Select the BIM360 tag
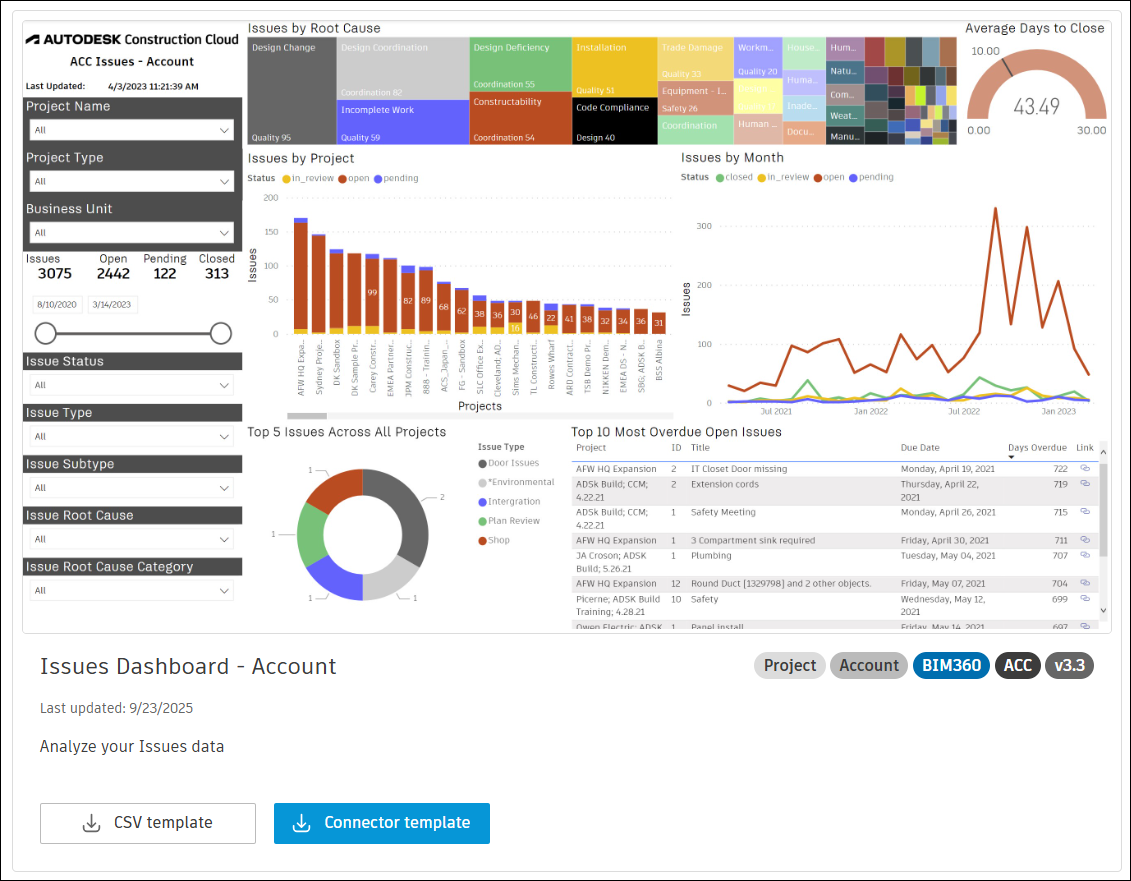Viewport: 1131px width, 881px height. pyautogui.click(x=951, y=665)
